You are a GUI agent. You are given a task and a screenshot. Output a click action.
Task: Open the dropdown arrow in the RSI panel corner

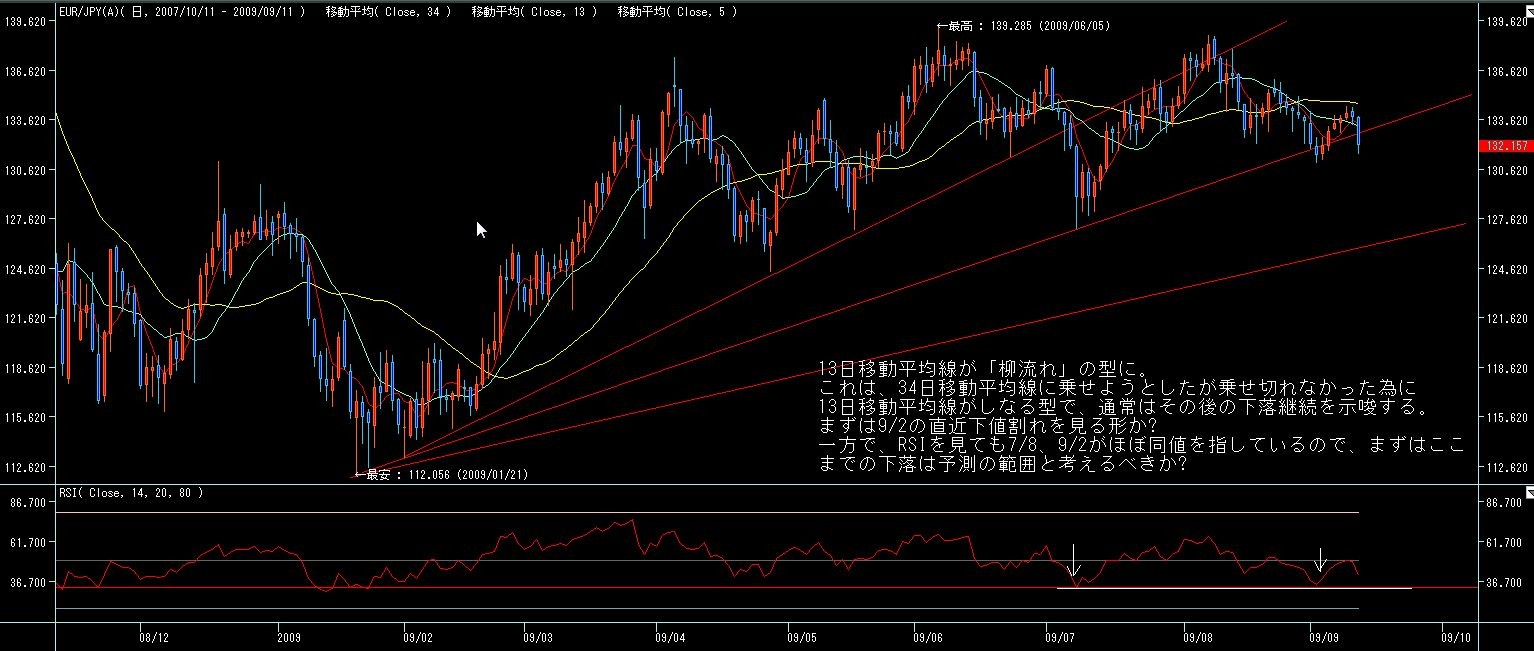[1528, 493]
